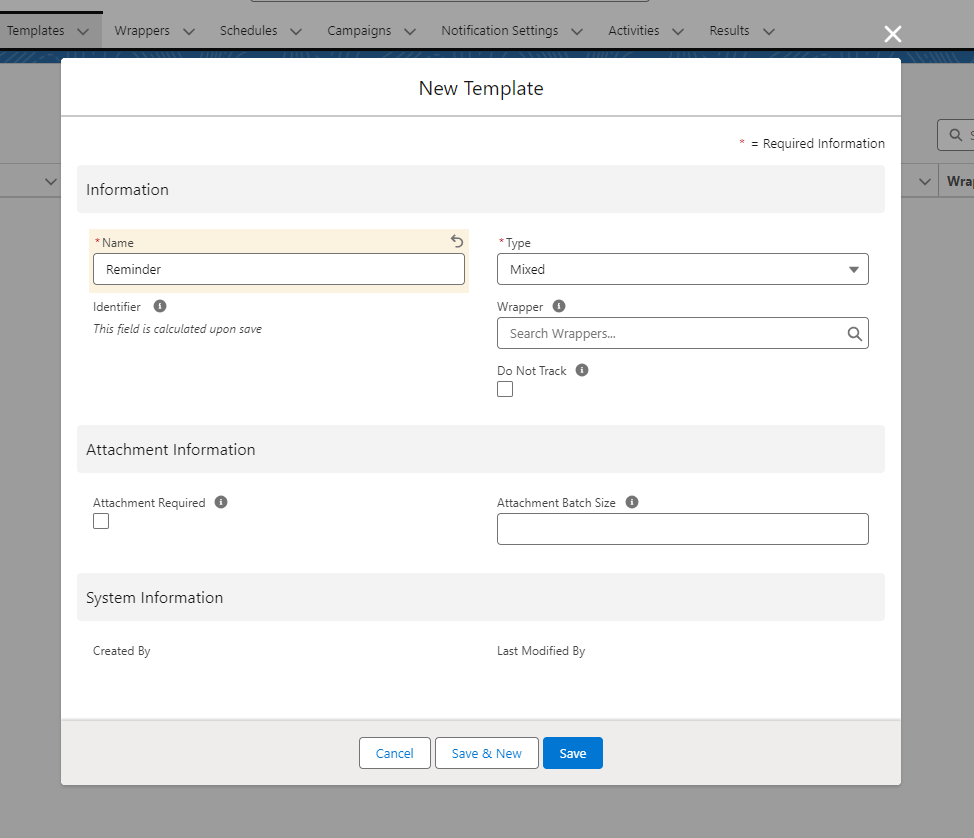Enable the Do Not Track checkbox
Screen dimensions: 974x838
[x=505, y=389]
